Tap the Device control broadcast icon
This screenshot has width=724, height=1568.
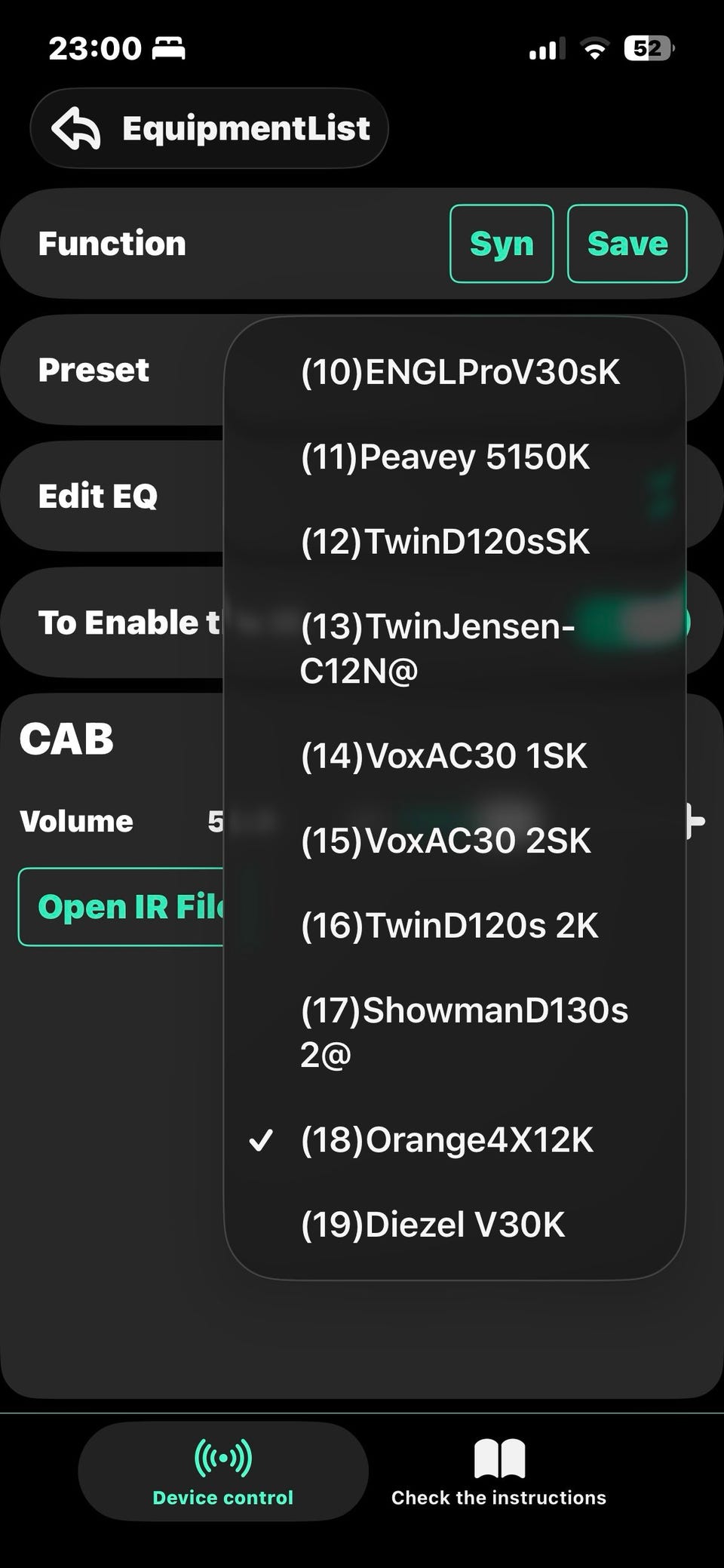tap(222, 1456)
